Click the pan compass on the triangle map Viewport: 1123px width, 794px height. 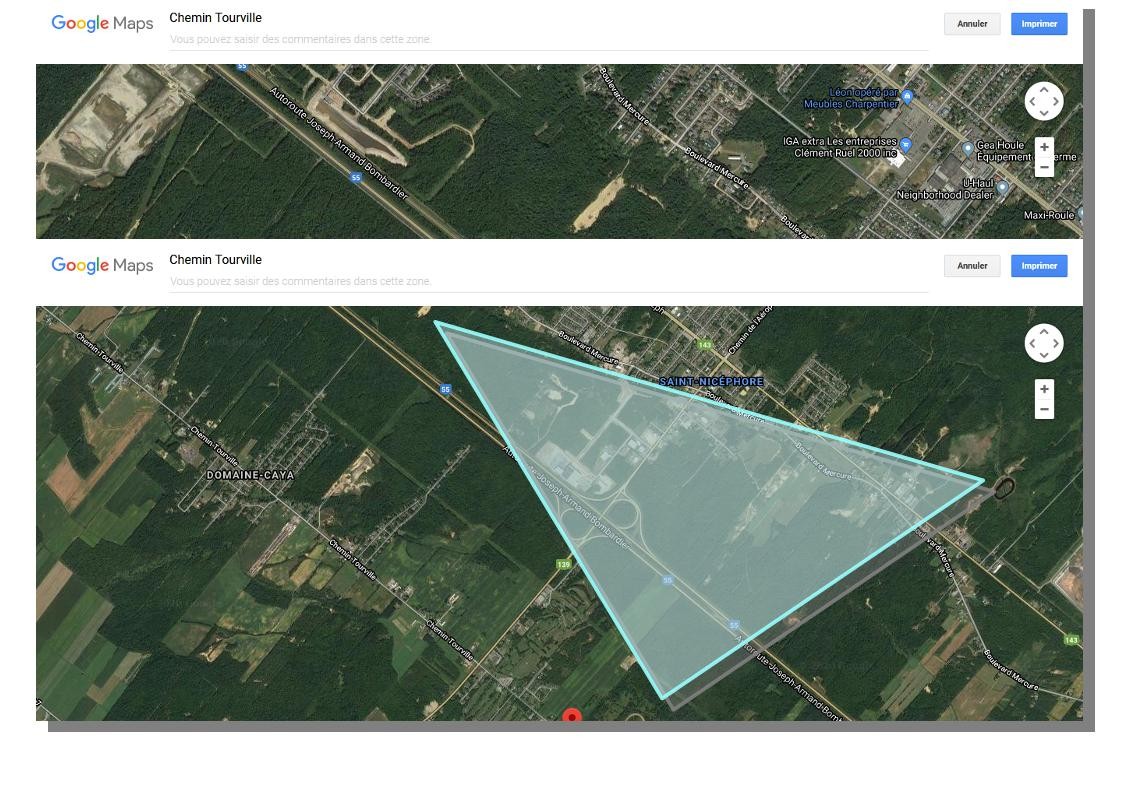pos(1044,343)
